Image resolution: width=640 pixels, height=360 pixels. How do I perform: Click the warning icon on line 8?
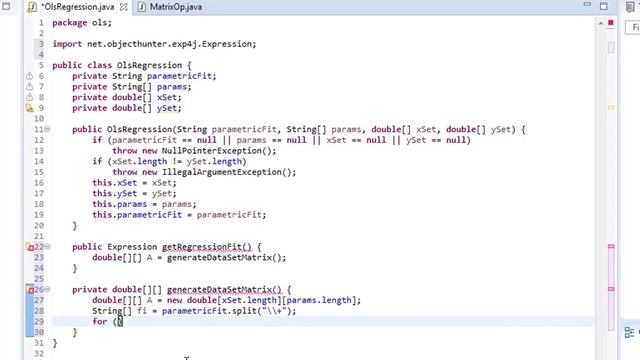click(29, 97)
